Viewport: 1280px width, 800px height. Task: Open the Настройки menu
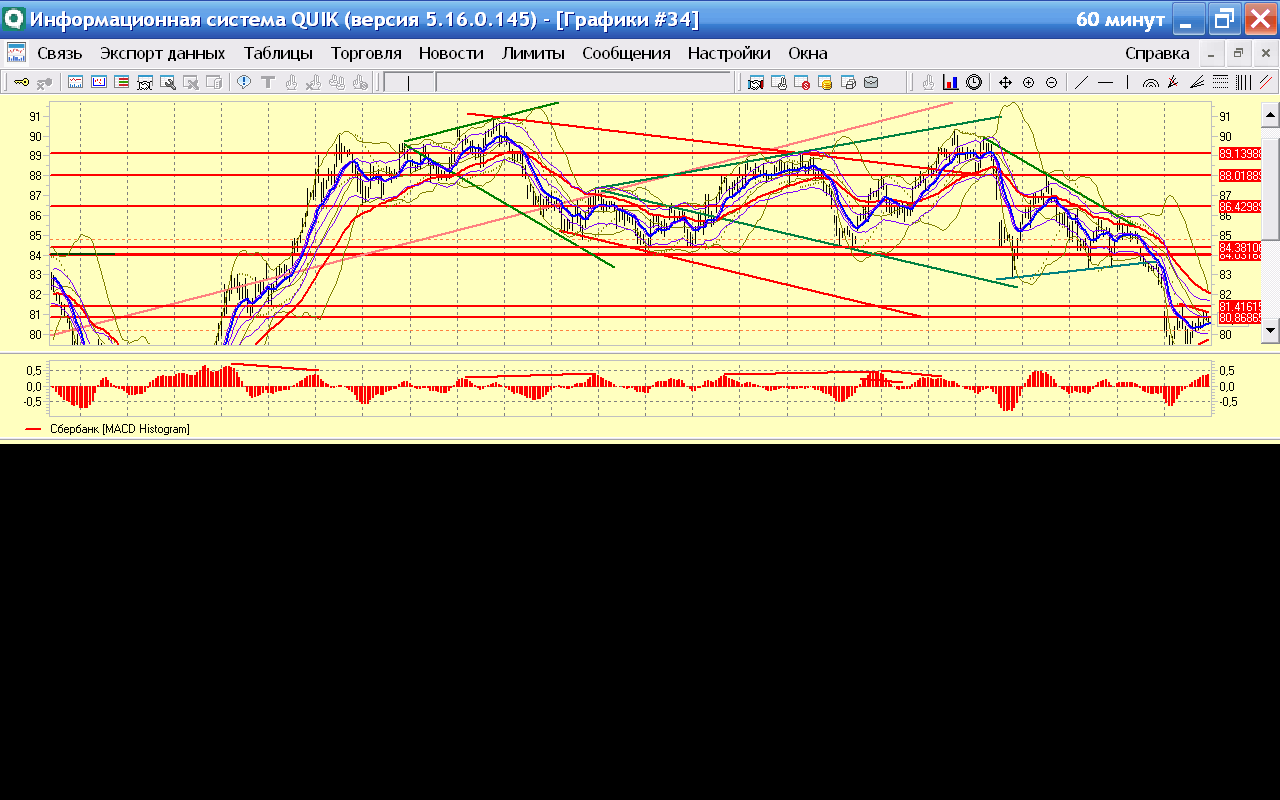[x=729, y=53]
